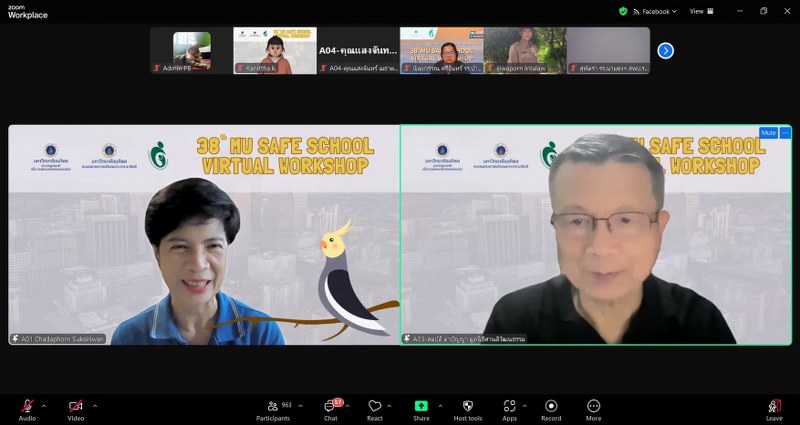Open three-dot options on speaker tile
Viewport: 800px width, 425px height.
point(785,133)
